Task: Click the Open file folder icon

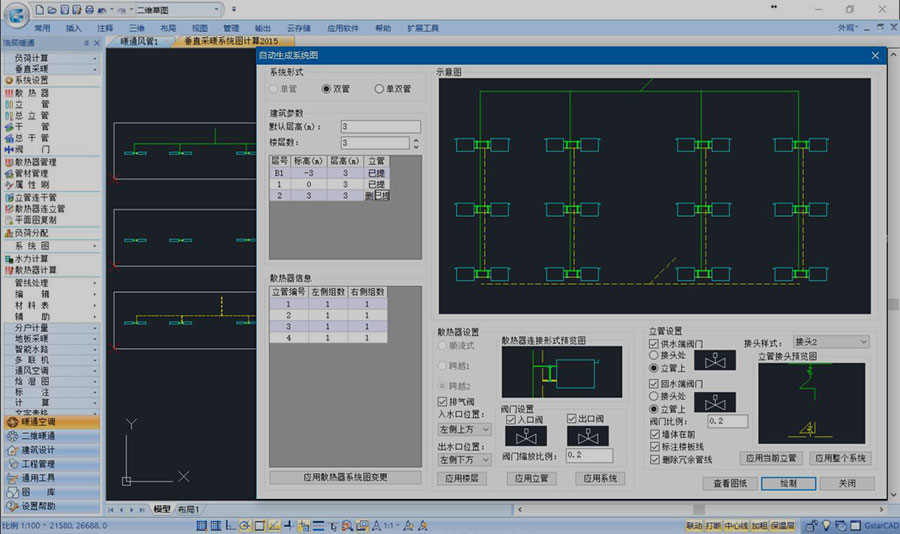Action: pos(50,9)
